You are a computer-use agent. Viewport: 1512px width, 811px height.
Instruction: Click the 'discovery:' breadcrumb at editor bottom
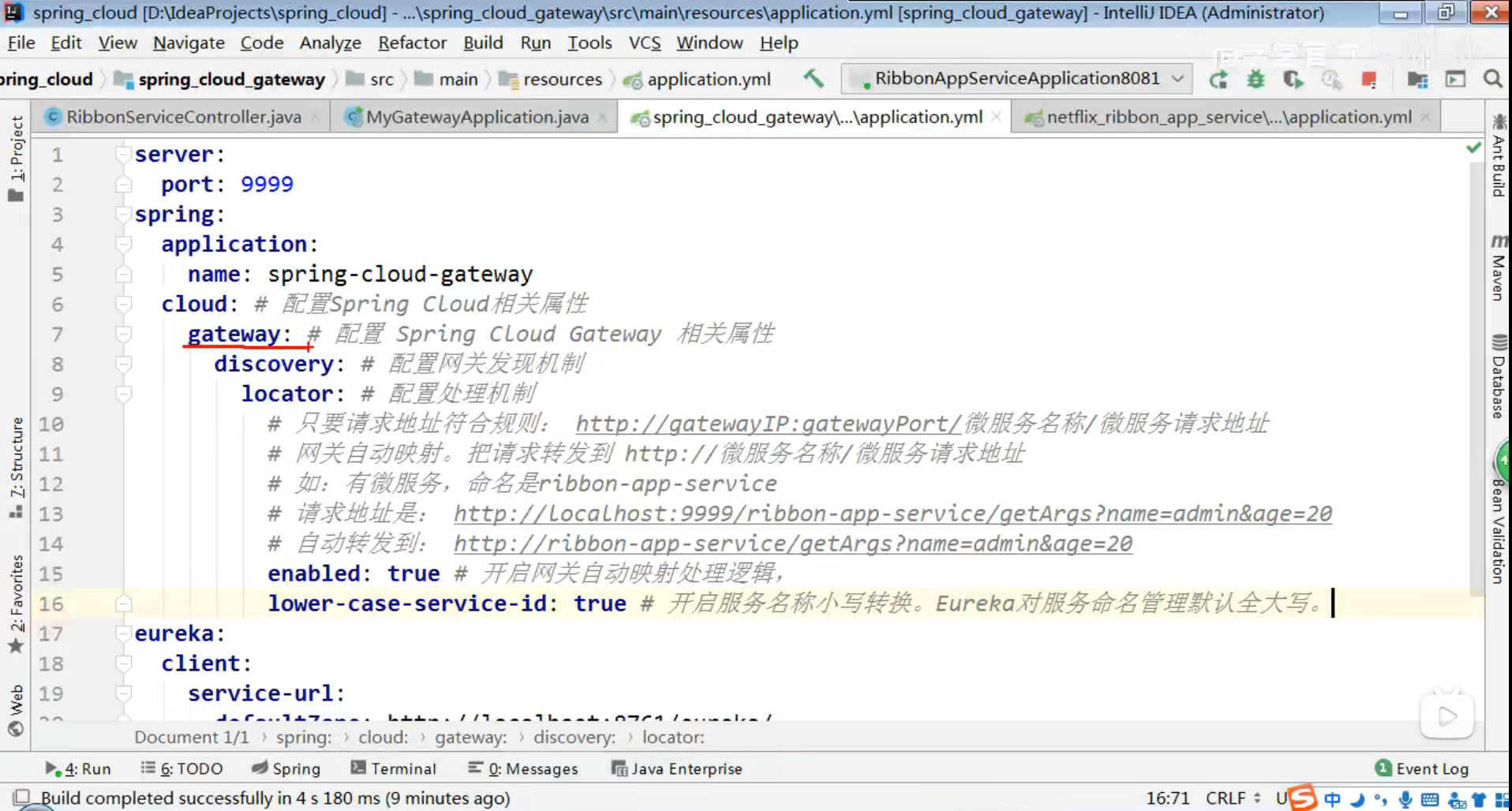[x=574, y=737]
